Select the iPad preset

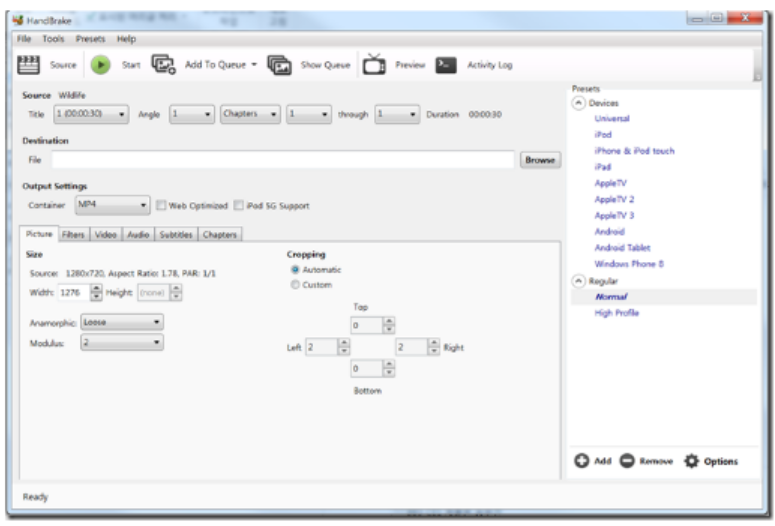[x=603, y=167]
